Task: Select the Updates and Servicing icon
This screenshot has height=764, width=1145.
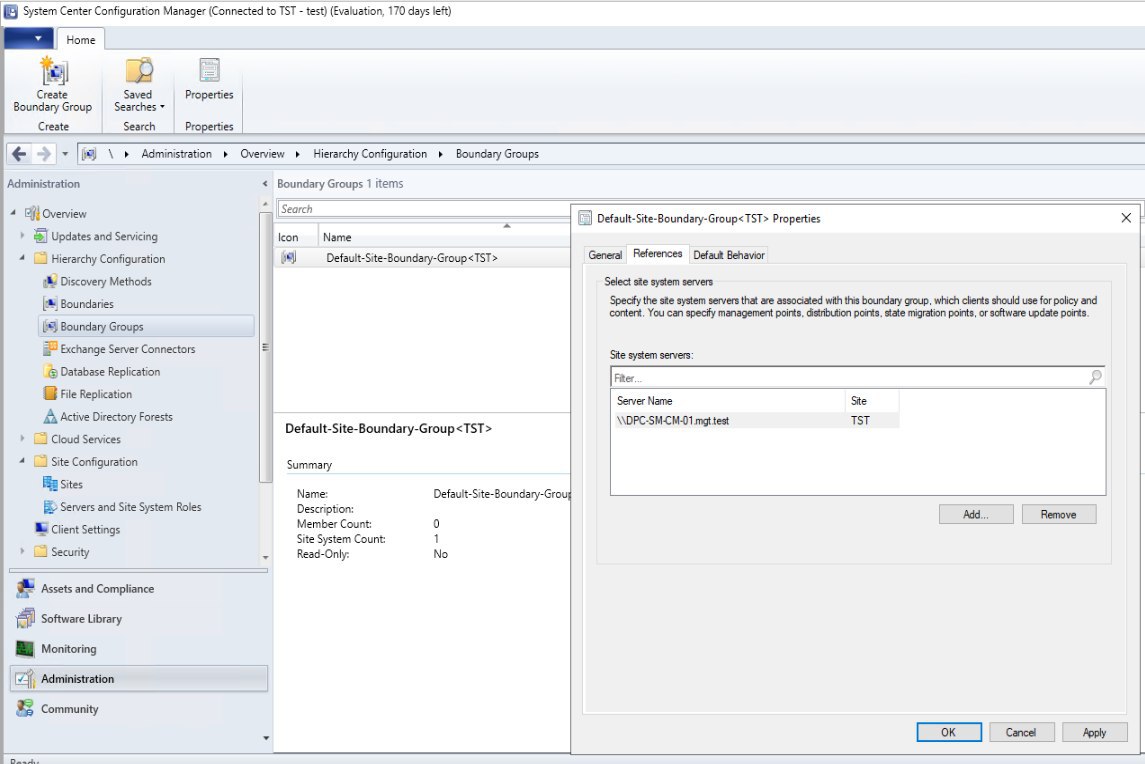Action: tap(41, 236)
